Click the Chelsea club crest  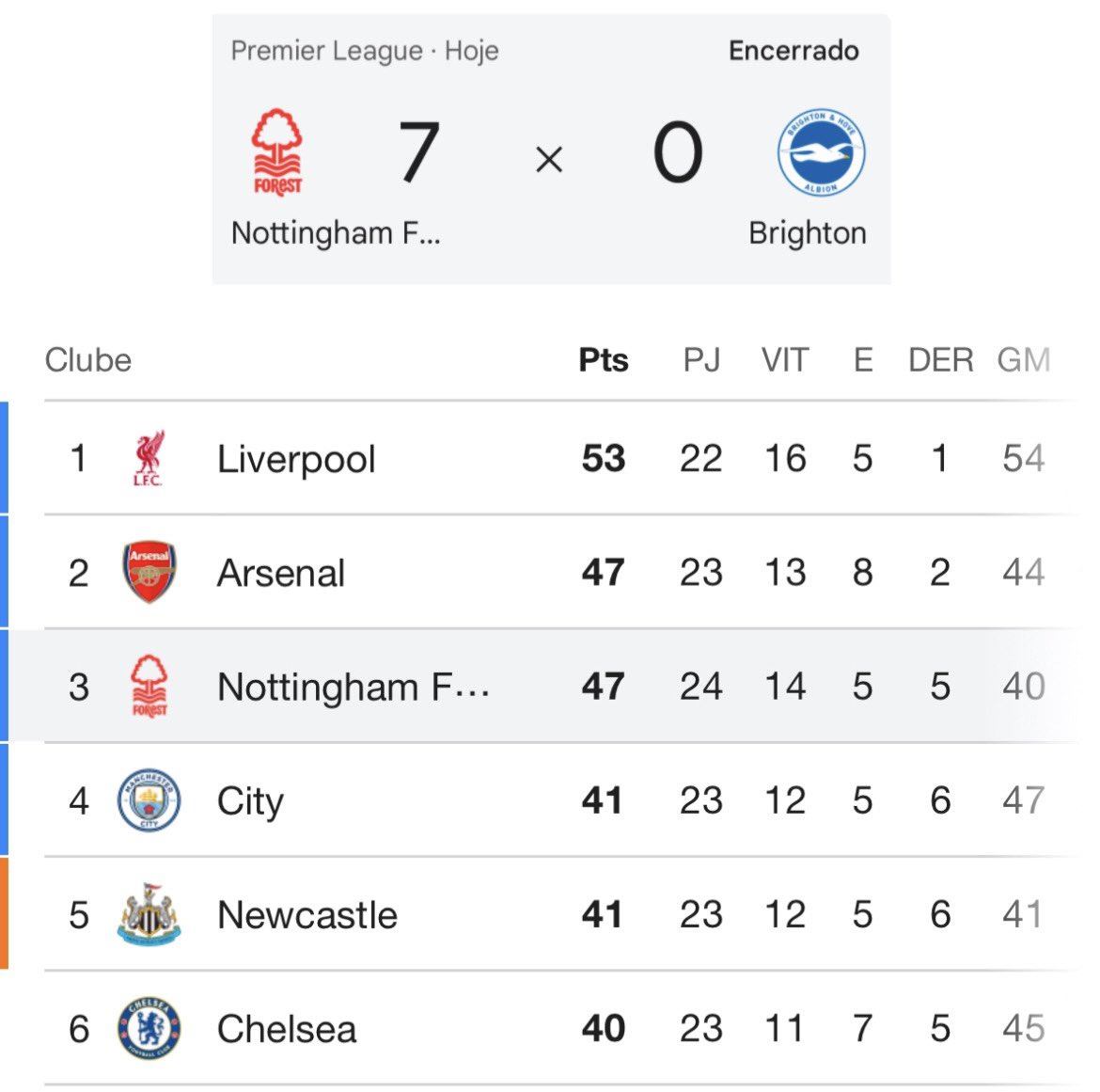(x=149, y=1028)
